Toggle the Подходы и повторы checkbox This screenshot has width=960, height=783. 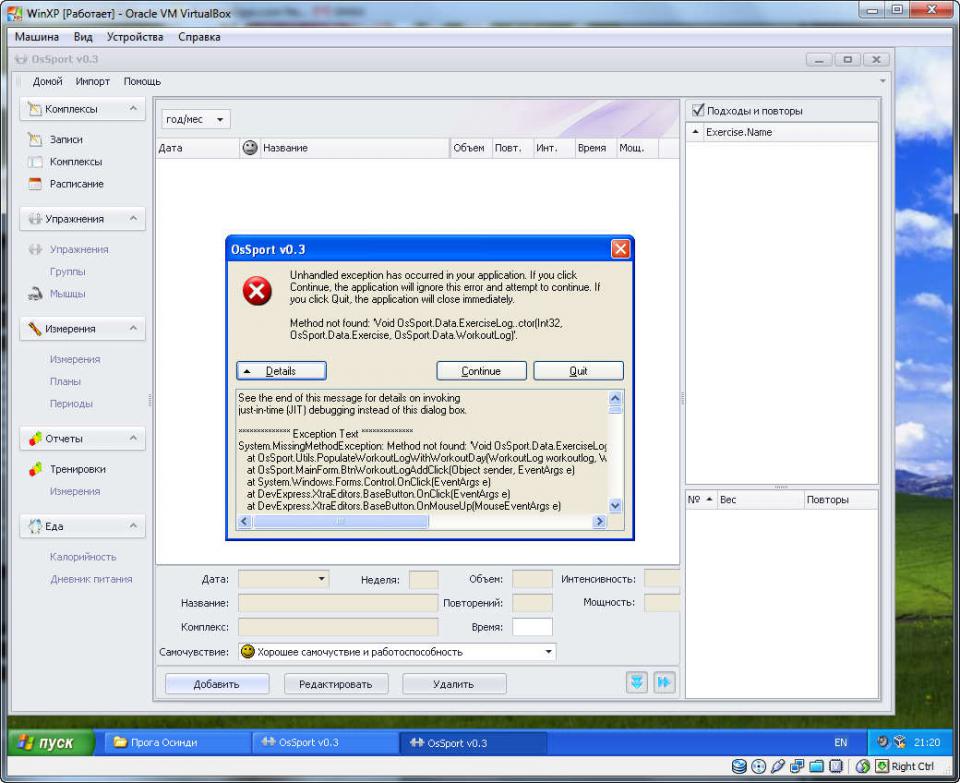click(698, 110)
